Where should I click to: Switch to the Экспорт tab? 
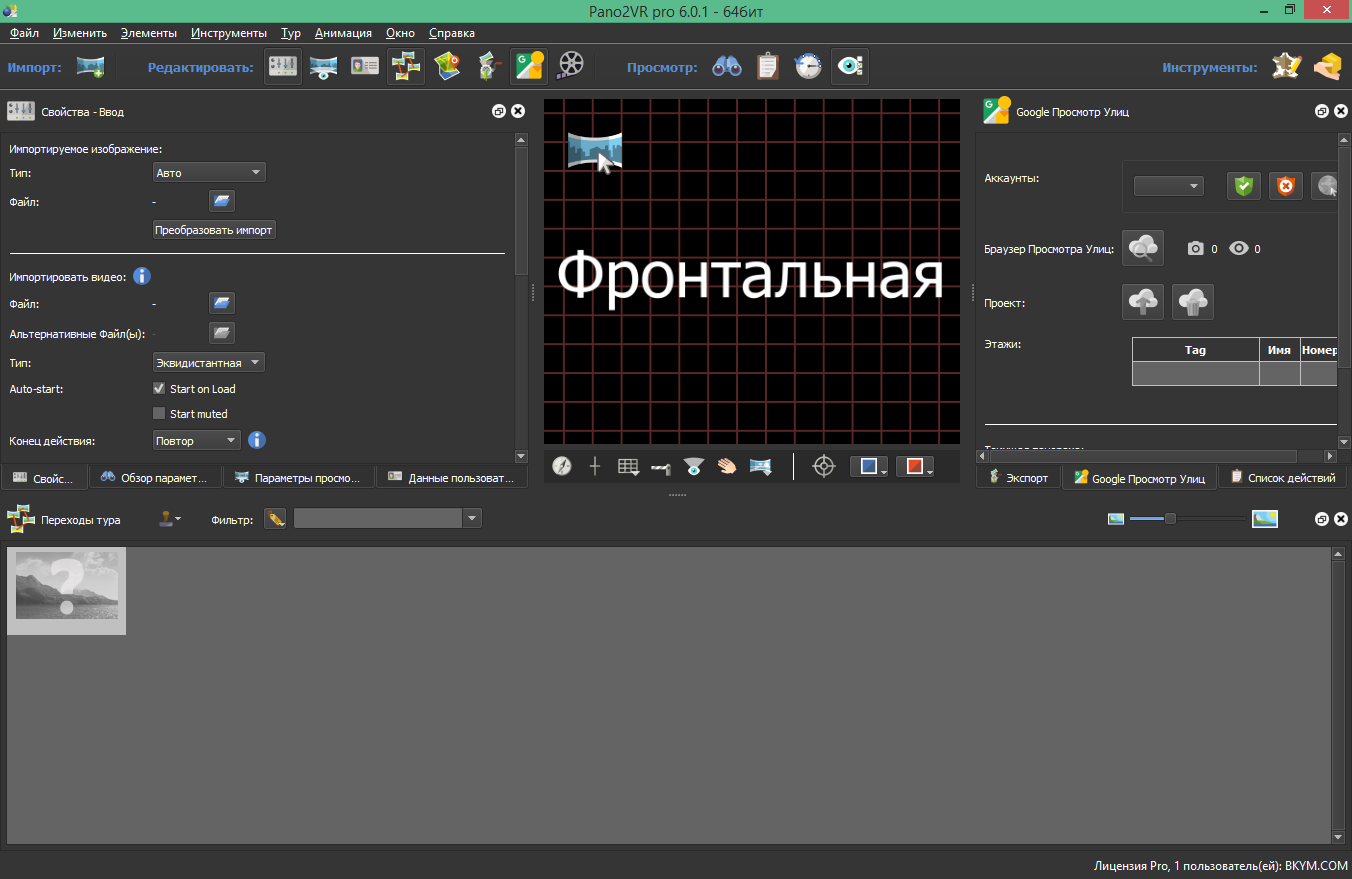click(x=1018, y=477)
